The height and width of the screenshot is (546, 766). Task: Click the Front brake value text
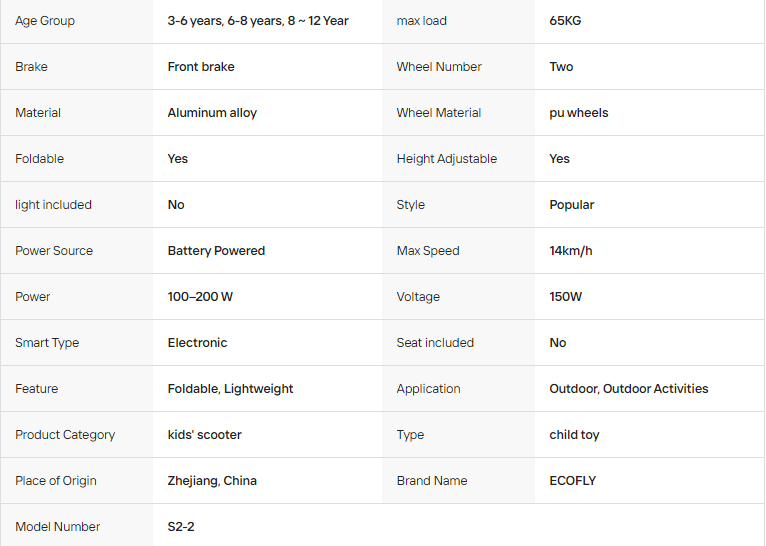pos(201,67)
